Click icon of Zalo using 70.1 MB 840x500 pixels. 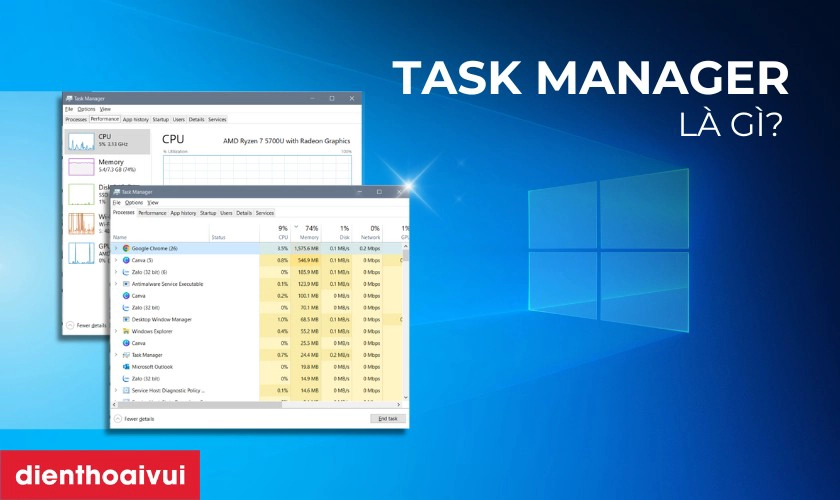tap(126, 307)
